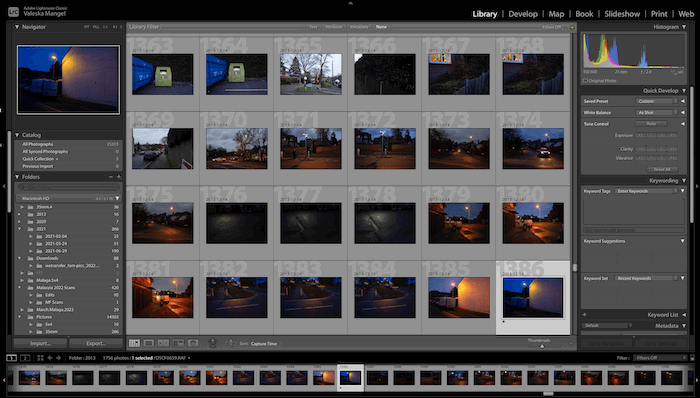Open Survey view in toolbar
Screen dimensions: 700x398
[178, 343]
